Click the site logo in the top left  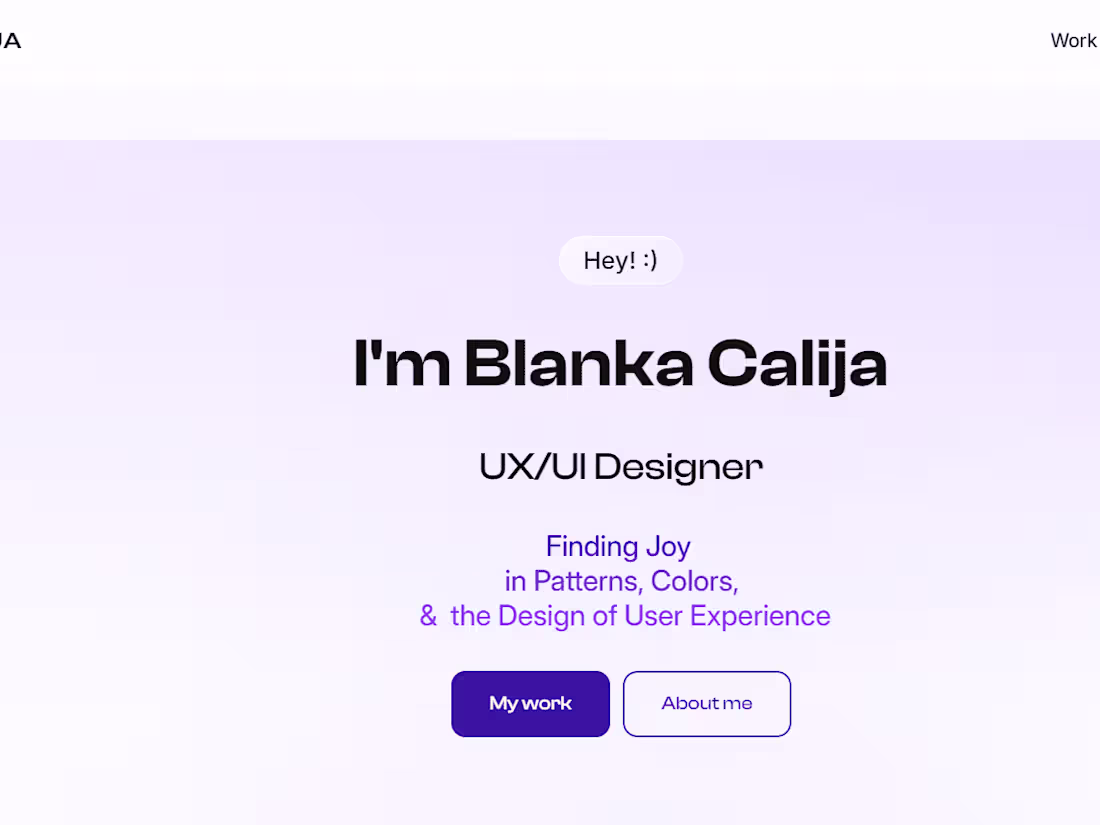[10, 40]
